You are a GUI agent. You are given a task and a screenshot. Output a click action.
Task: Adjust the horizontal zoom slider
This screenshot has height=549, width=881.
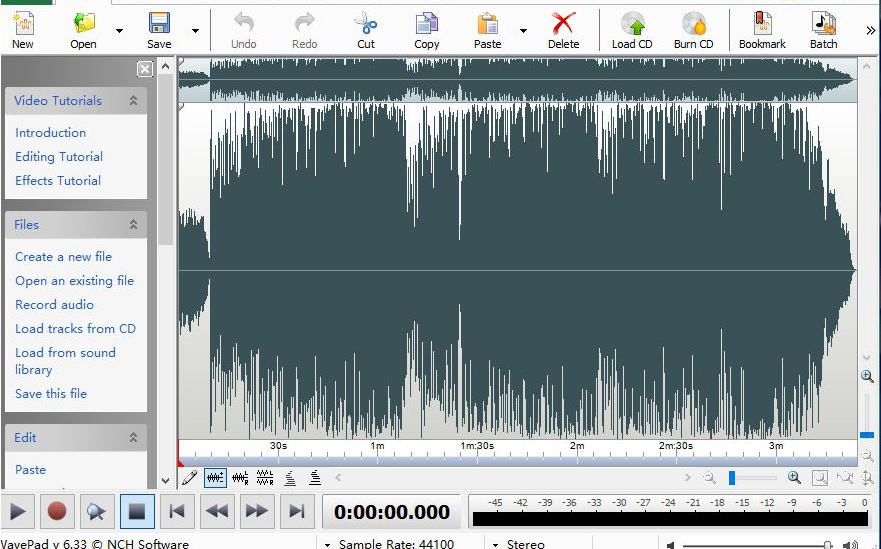coord(732,478)
